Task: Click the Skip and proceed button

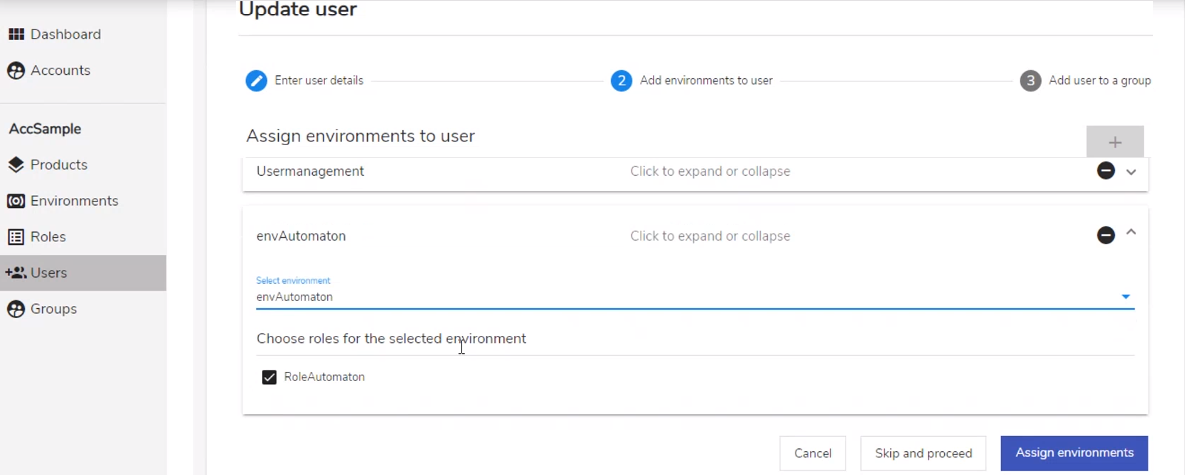Action: point(923,453)
